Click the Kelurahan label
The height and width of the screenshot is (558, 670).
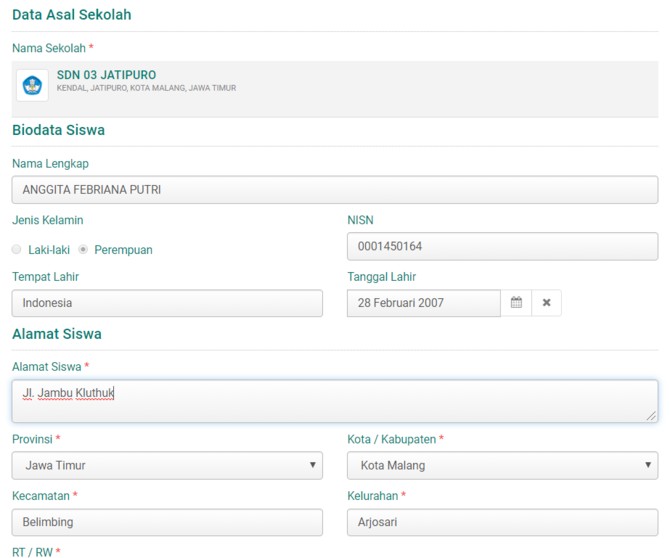tap(373, 496)
